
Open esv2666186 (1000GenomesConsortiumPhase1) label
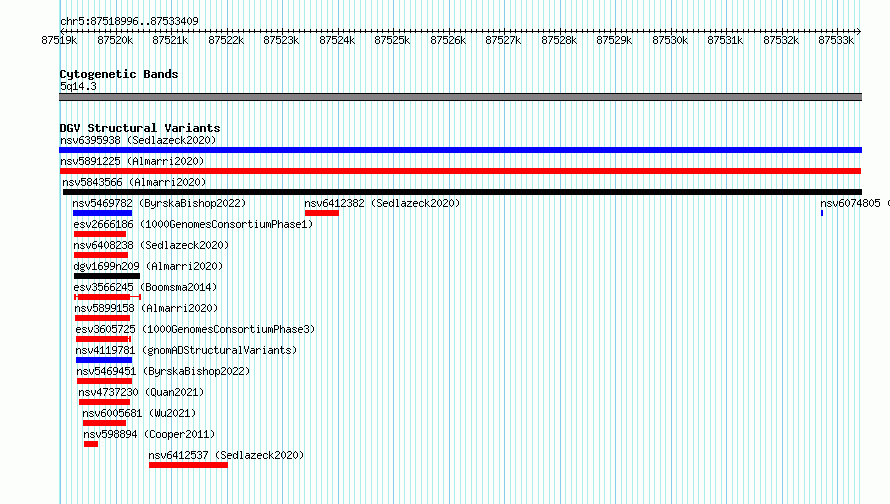click(x=193, y=224)
